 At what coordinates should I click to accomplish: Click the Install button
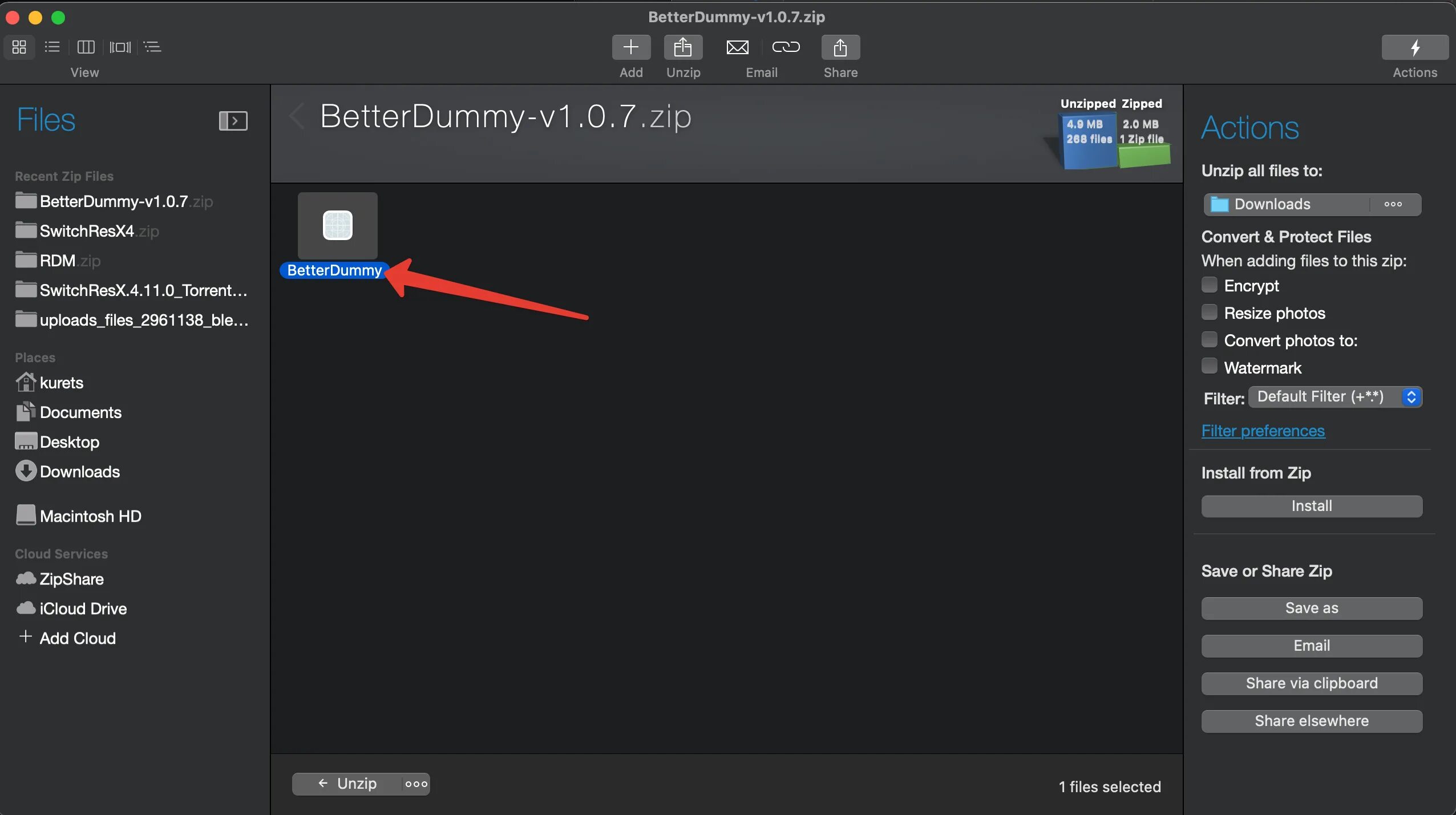[1311, 506]
